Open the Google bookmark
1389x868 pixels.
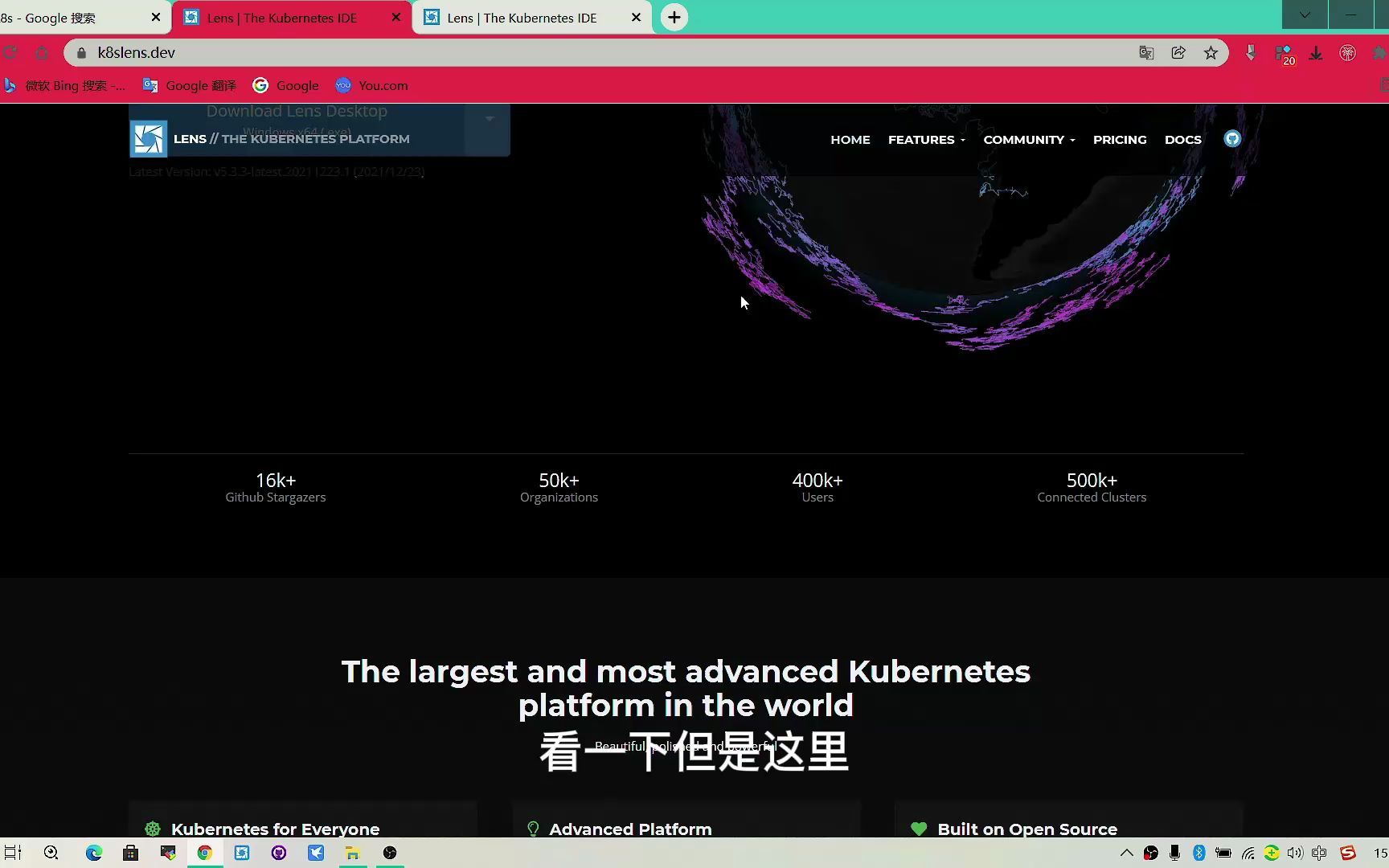coord(285,85)
